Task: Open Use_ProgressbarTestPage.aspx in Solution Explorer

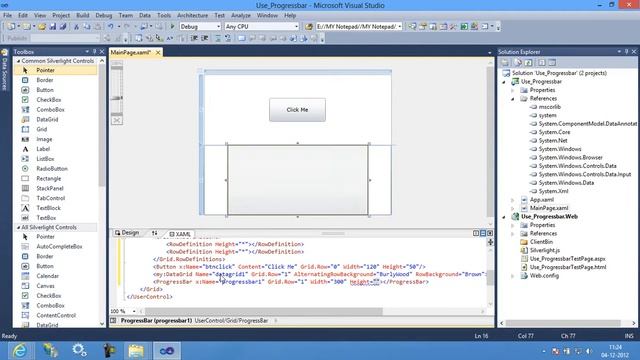Action: [567, 259]
